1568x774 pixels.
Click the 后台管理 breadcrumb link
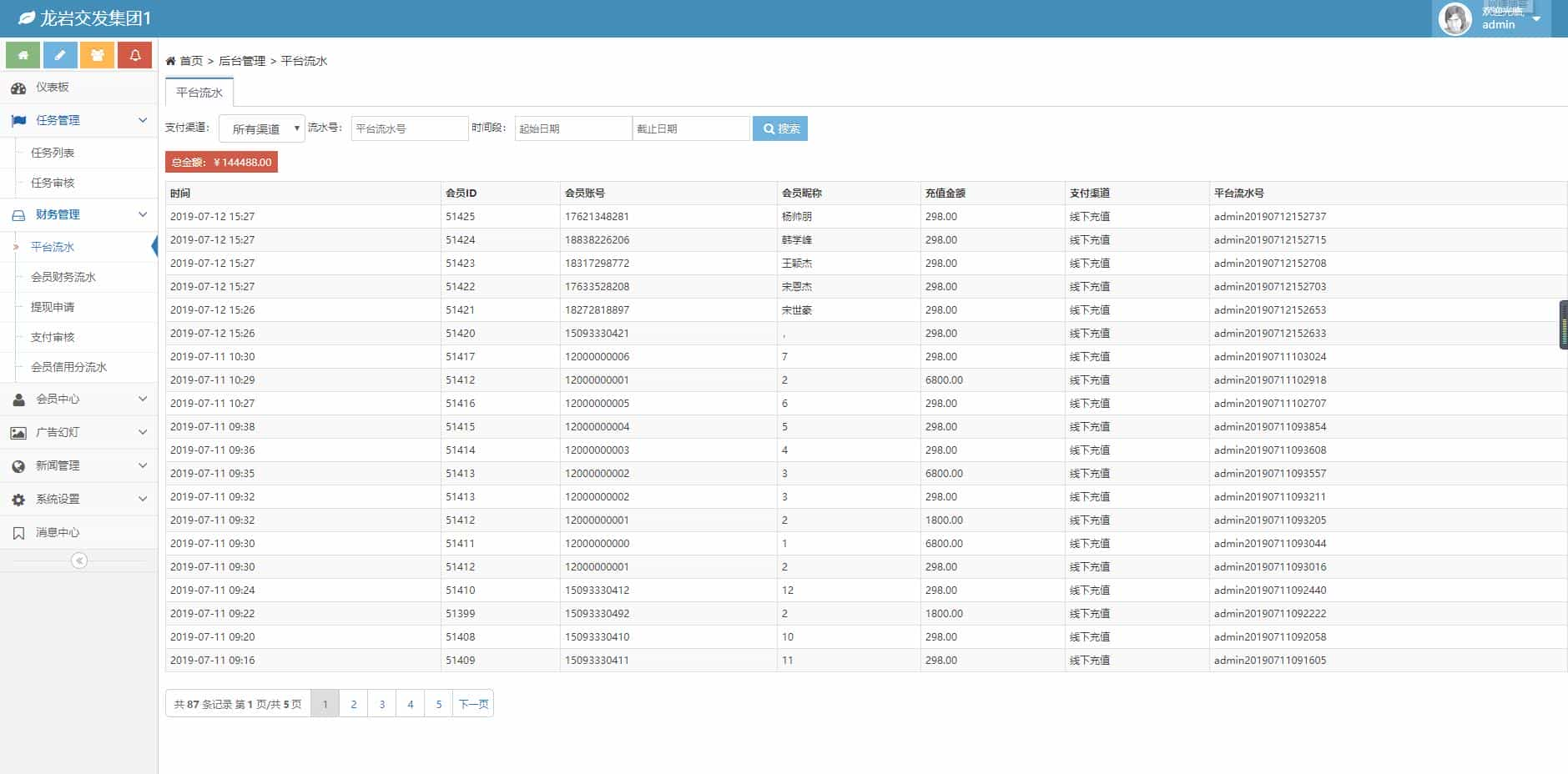(242, 61)
